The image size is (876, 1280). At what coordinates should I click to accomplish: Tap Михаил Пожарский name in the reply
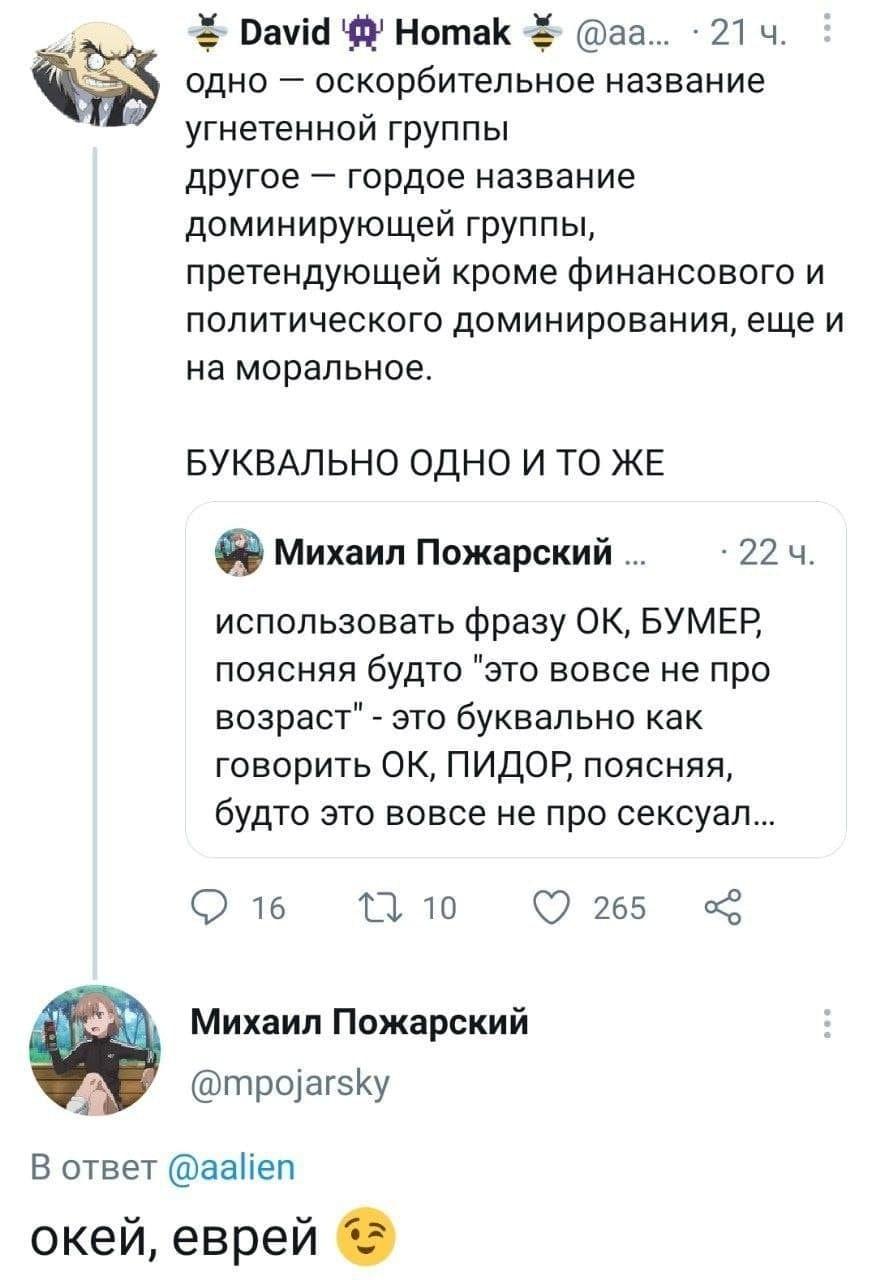coord(358,1021)
